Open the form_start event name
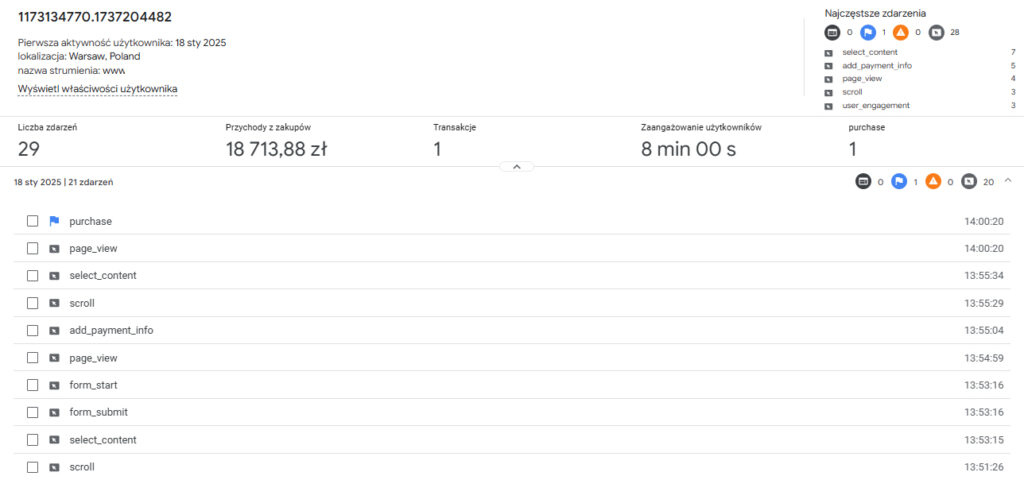1024x480 pixels. tap(94, 385)
